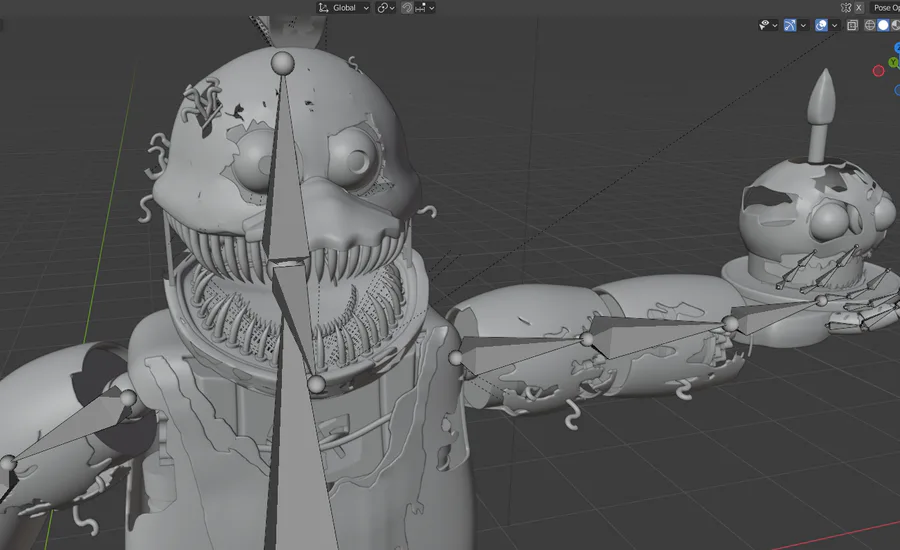Toggle the Show Overlays button
The width and height of the screenshot is (900, 550).
point(821,25)
